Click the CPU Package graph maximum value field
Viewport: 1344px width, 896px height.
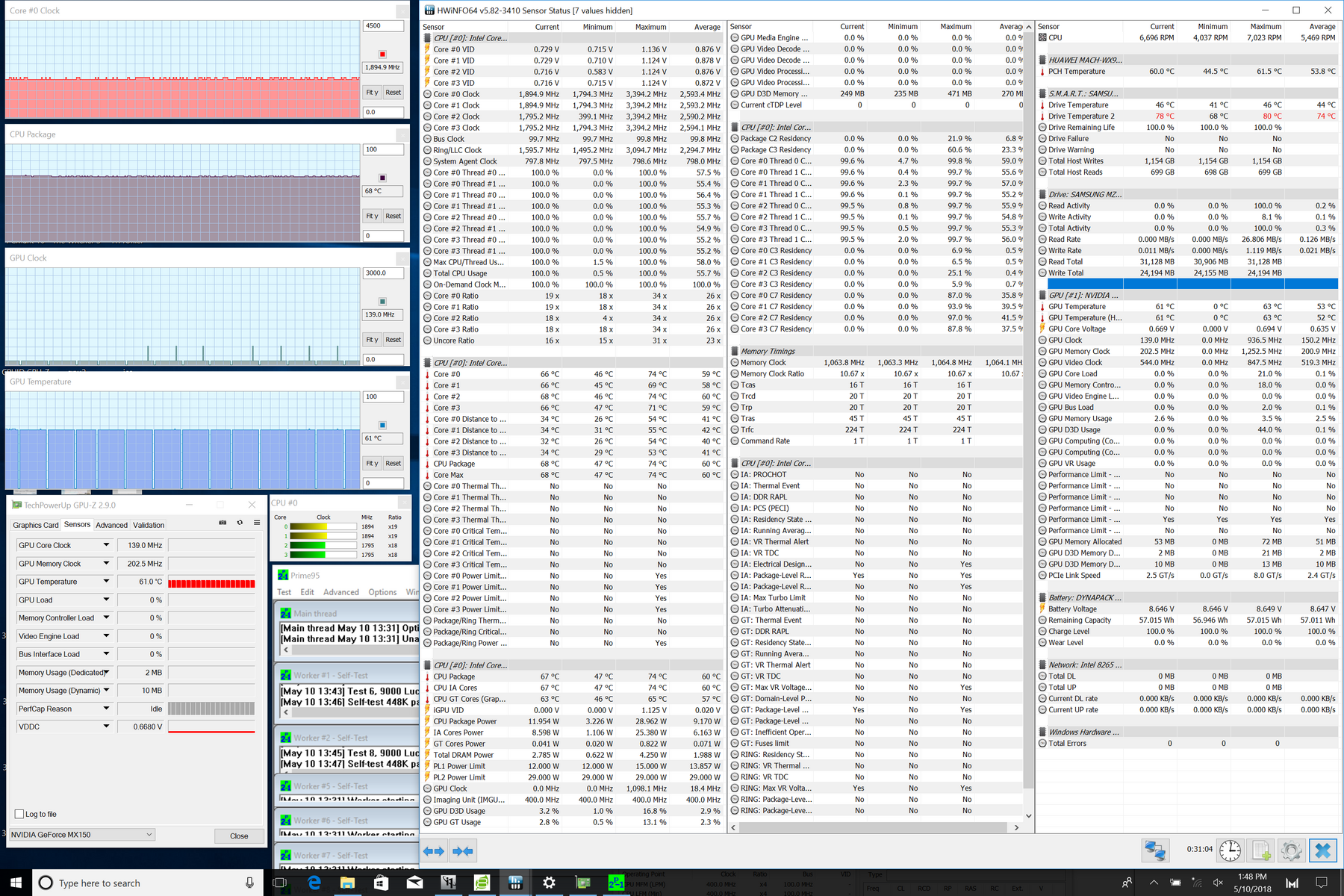tap(383, 149)
